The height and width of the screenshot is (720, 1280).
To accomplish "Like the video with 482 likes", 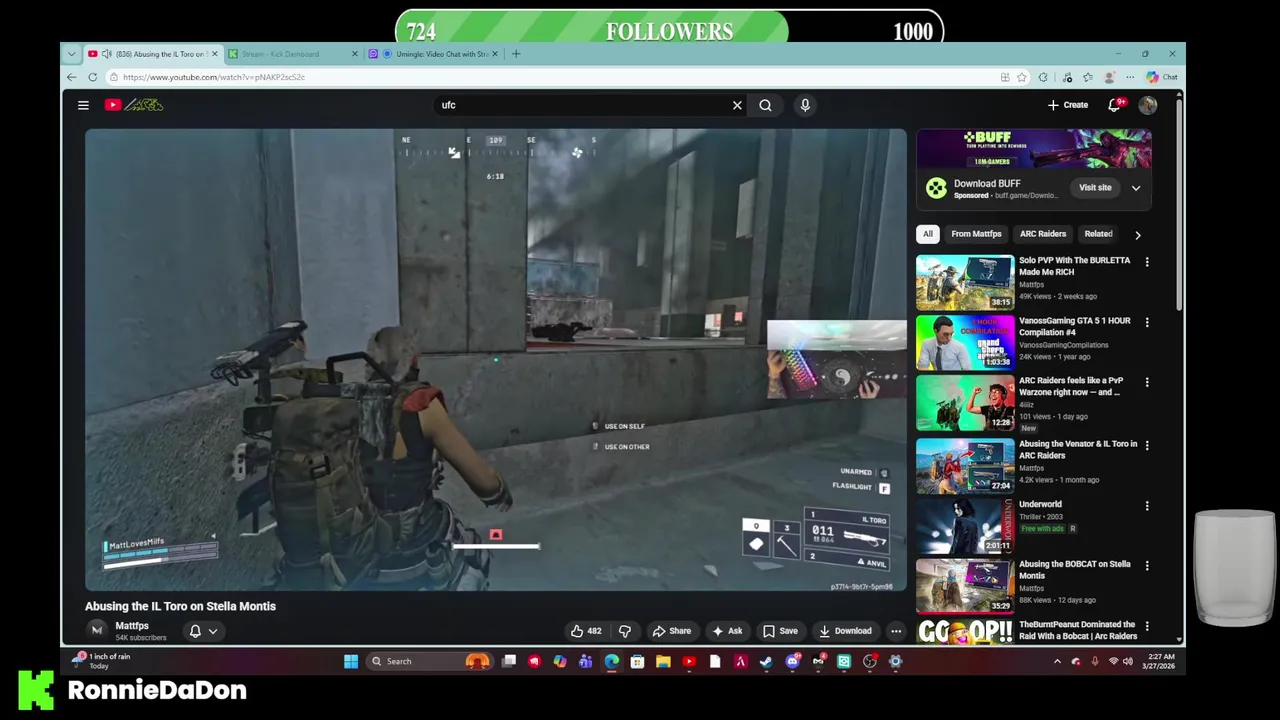I will [x=586, y=631].
